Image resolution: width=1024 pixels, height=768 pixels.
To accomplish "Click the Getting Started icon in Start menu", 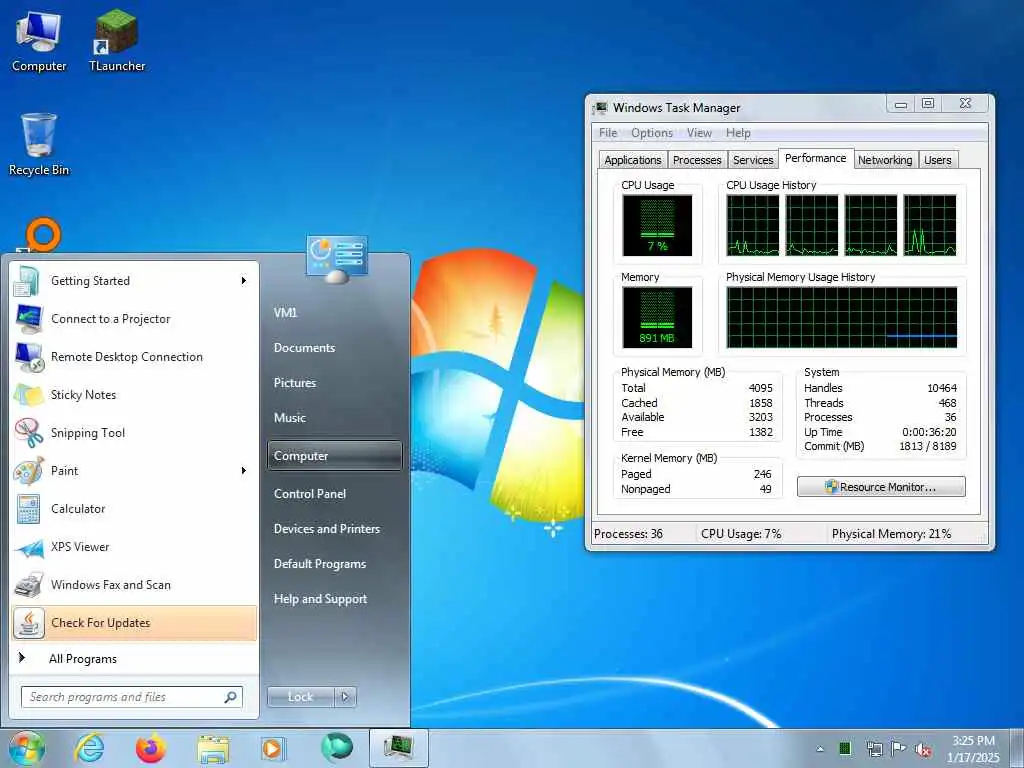I will point(27,281).
